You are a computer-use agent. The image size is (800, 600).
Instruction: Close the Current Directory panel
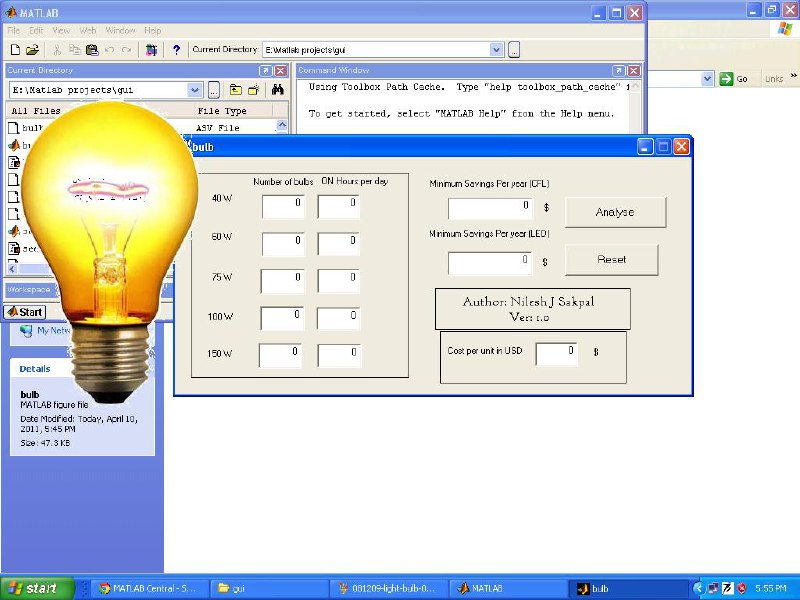pyautogui.click(x=281, y=70)
